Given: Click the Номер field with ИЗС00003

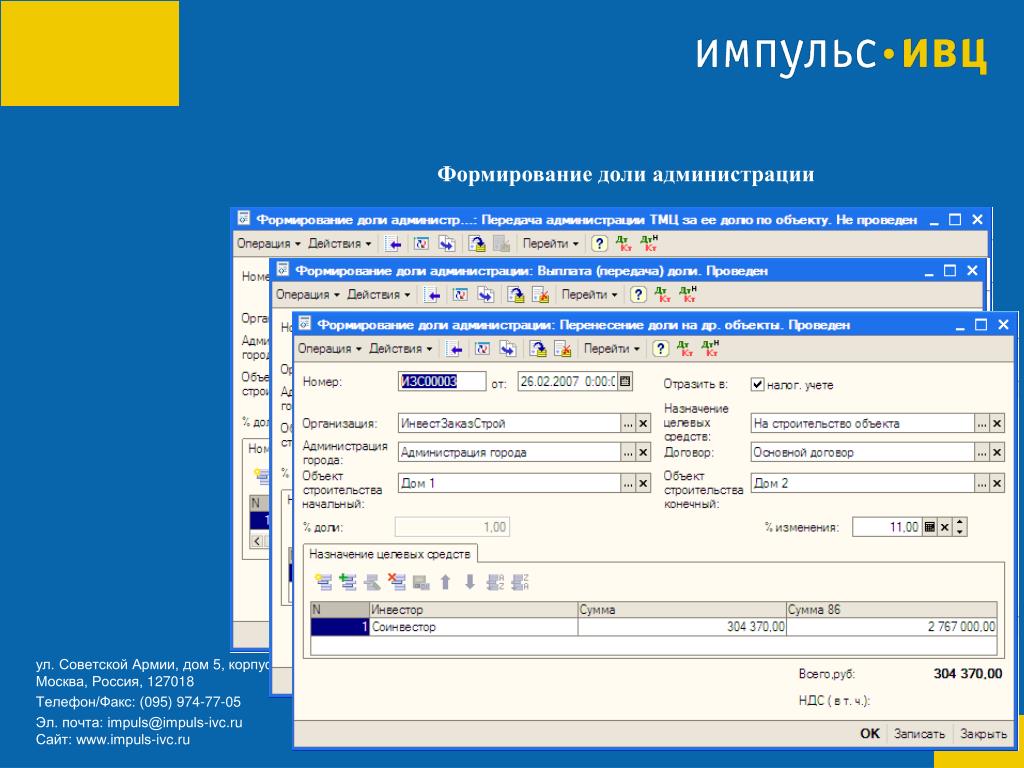Looking at the screenshot, I should point(441,381).
